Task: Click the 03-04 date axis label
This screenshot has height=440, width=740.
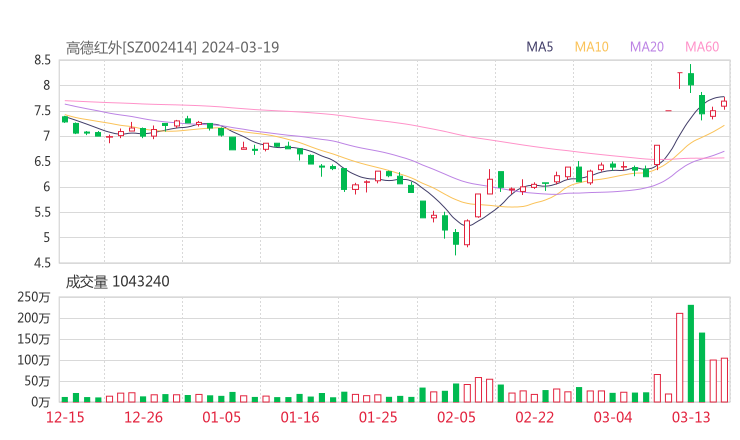Action: pyautogui.click(x=613, y=418)
